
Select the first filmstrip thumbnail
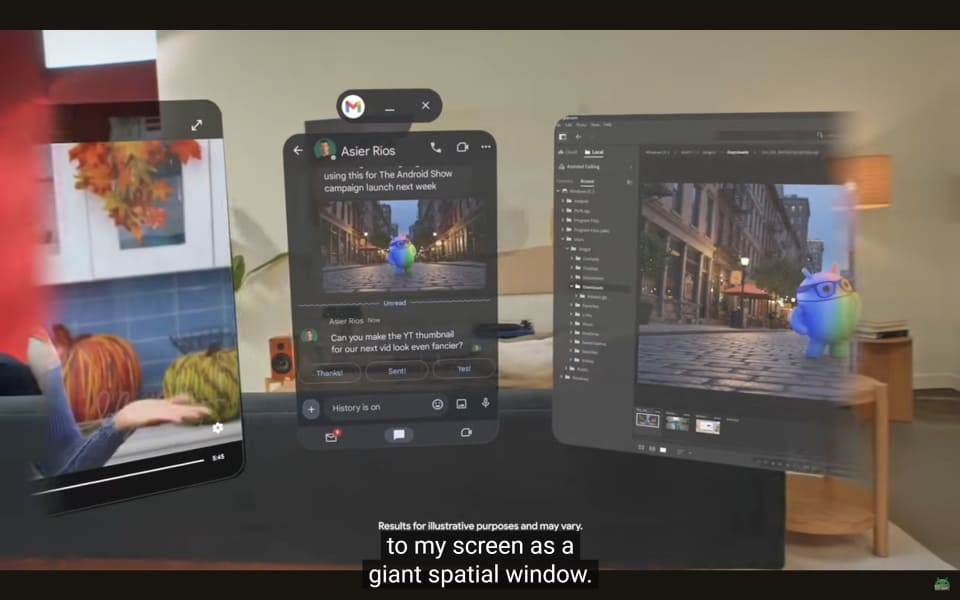[648, 421]
